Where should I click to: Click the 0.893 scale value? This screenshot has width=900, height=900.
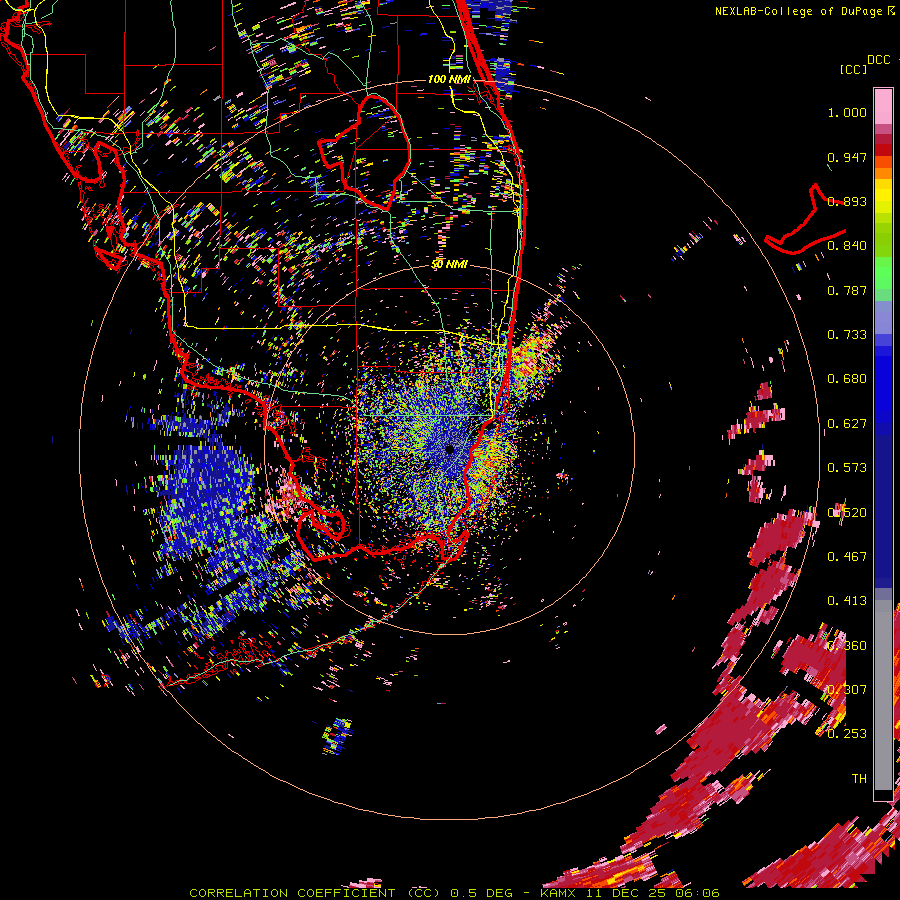click(x=847, y=201)
